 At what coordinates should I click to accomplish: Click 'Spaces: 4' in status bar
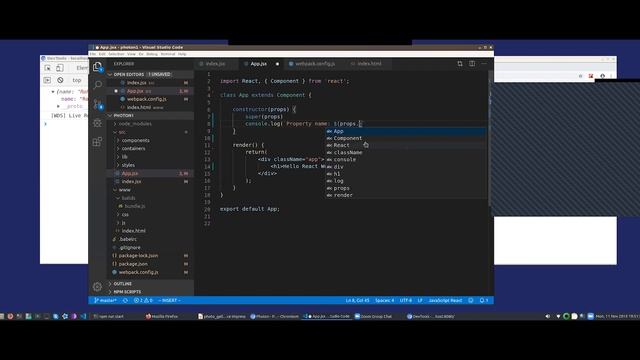click(384, 300)
